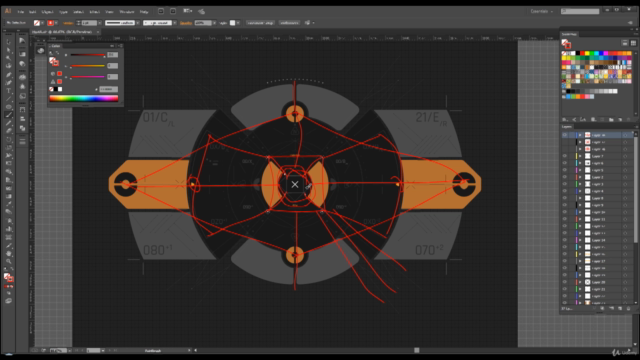The width and height of the screenshot is (640, 360).
Task: Click the target circle of Layer 7
Action: [625, 156]
